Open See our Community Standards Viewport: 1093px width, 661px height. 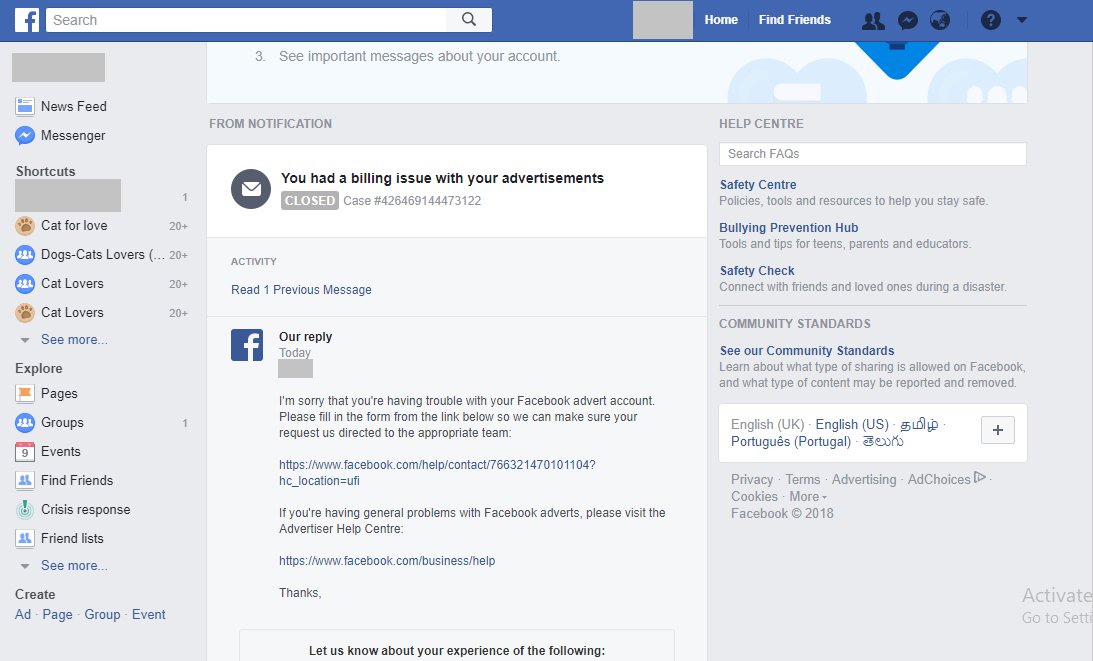tap(807, 351)
